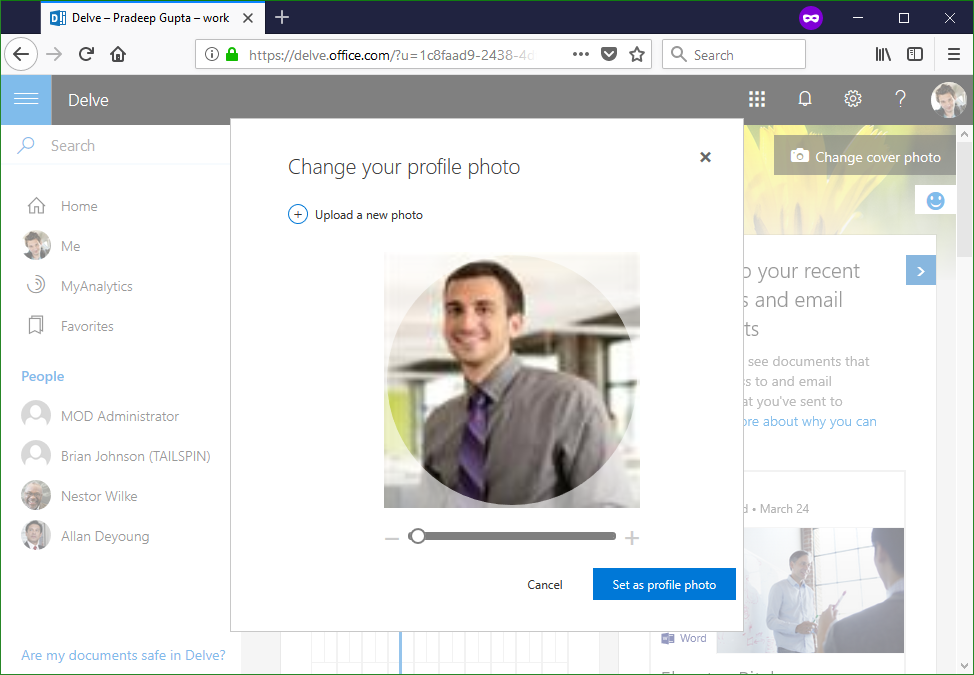Toggle the Delve hamburger navigation menu
This screenshot has width=974, height=675.
pos(26,99)
